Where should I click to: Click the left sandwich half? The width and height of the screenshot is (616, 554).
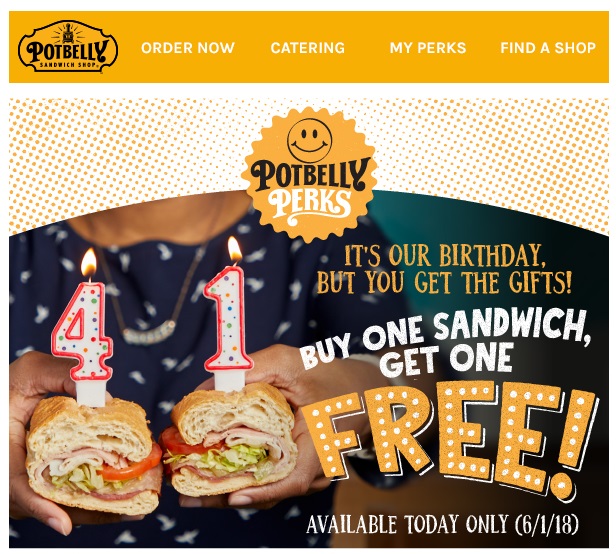click(x=94, y=456)
